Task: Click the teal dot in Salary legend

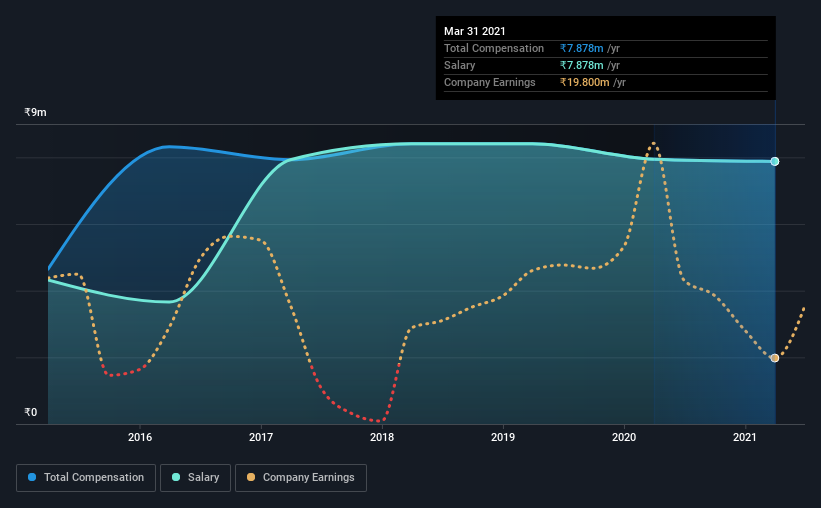Action: pos(176,477)
